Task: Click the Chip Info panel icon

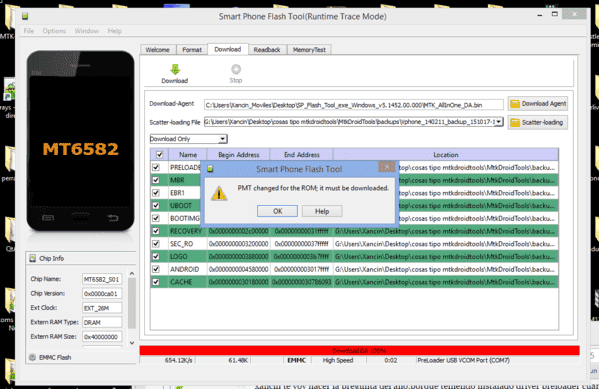Action: point(32,258)
